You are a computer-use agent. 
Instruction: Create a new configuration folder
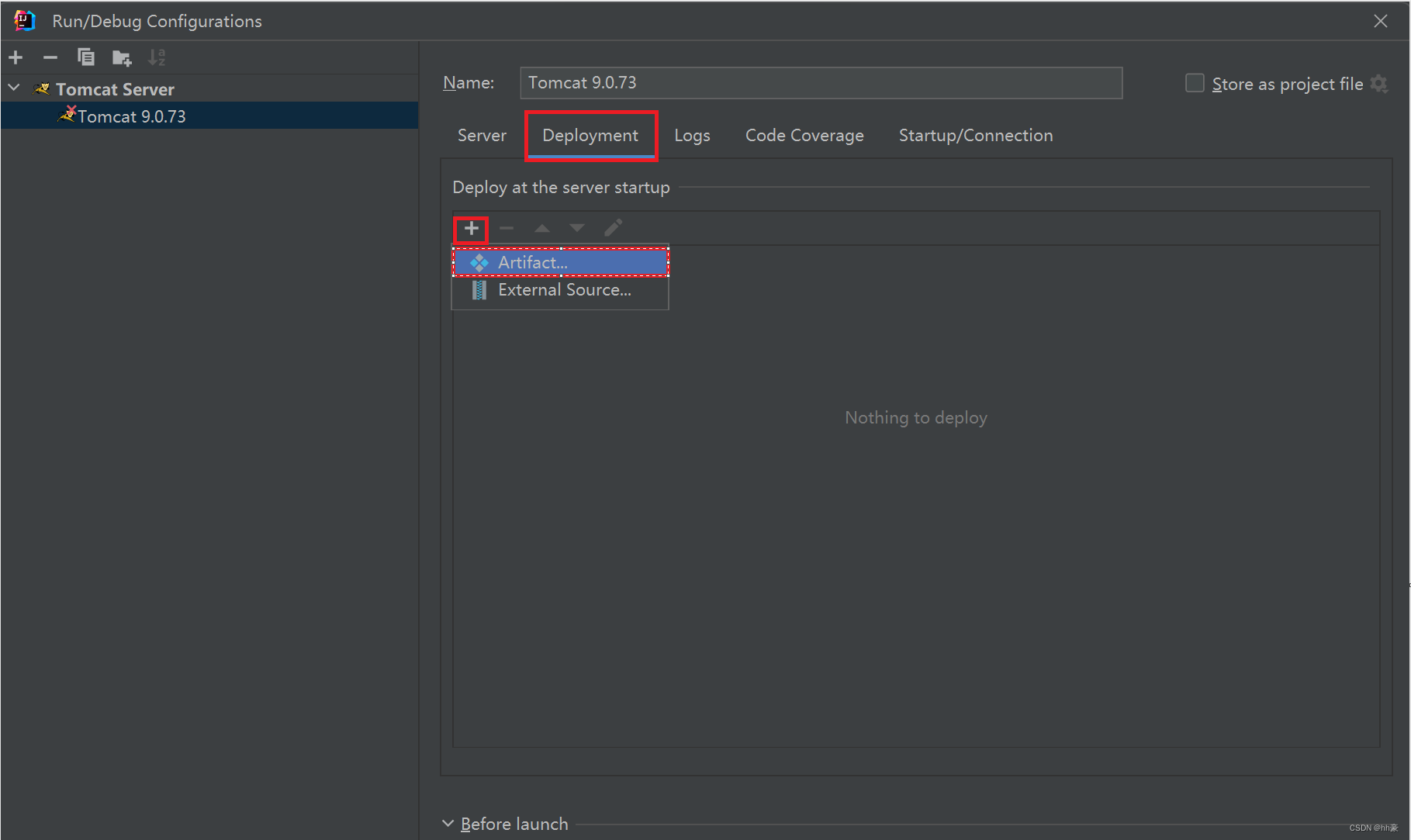click(122, 57)
